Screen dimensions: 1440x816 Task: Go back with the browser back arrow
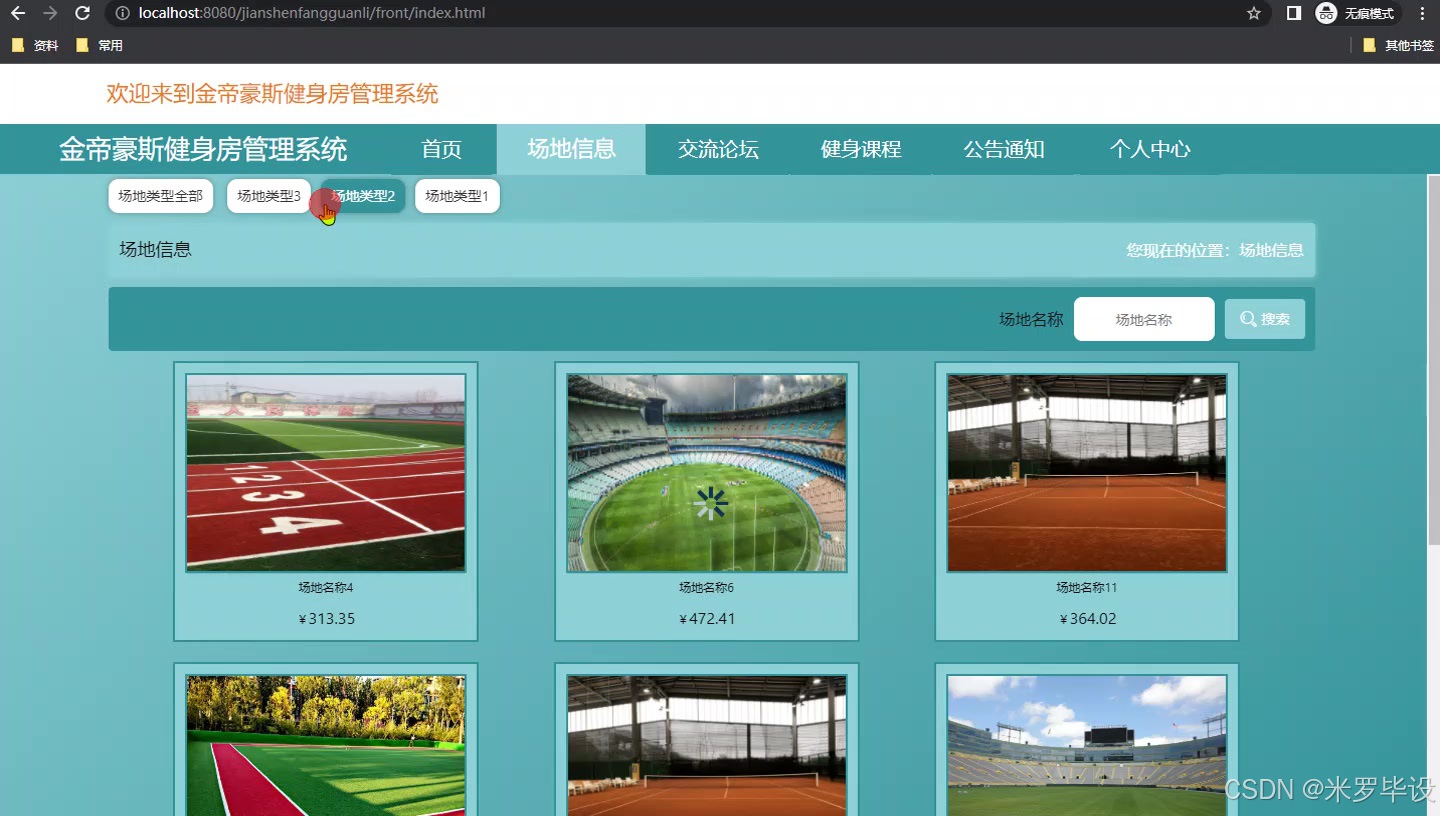click(18, 14)
